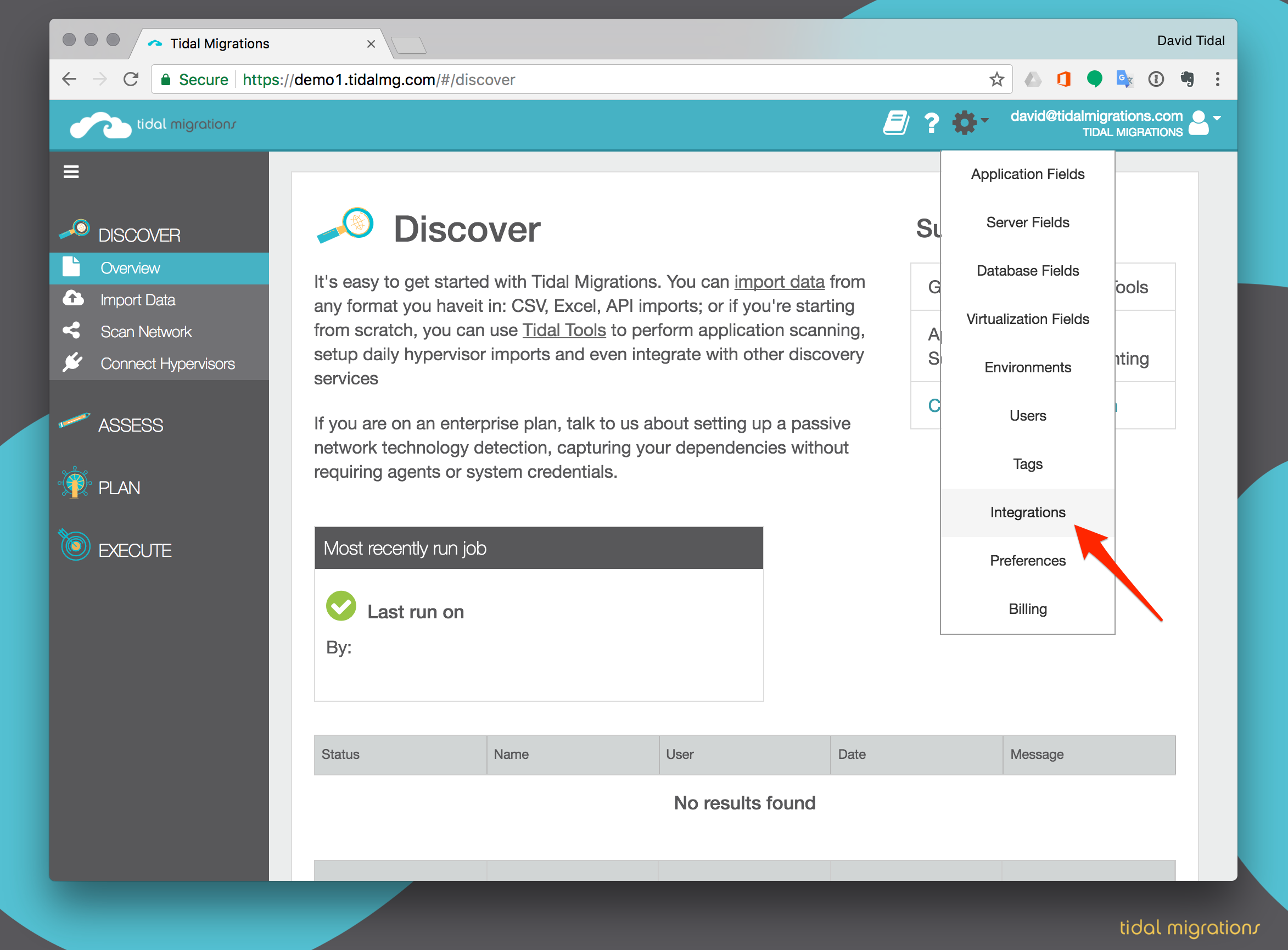Open the settings gear dropdown
The image size is (1288, 950).
tap(965, 122)
